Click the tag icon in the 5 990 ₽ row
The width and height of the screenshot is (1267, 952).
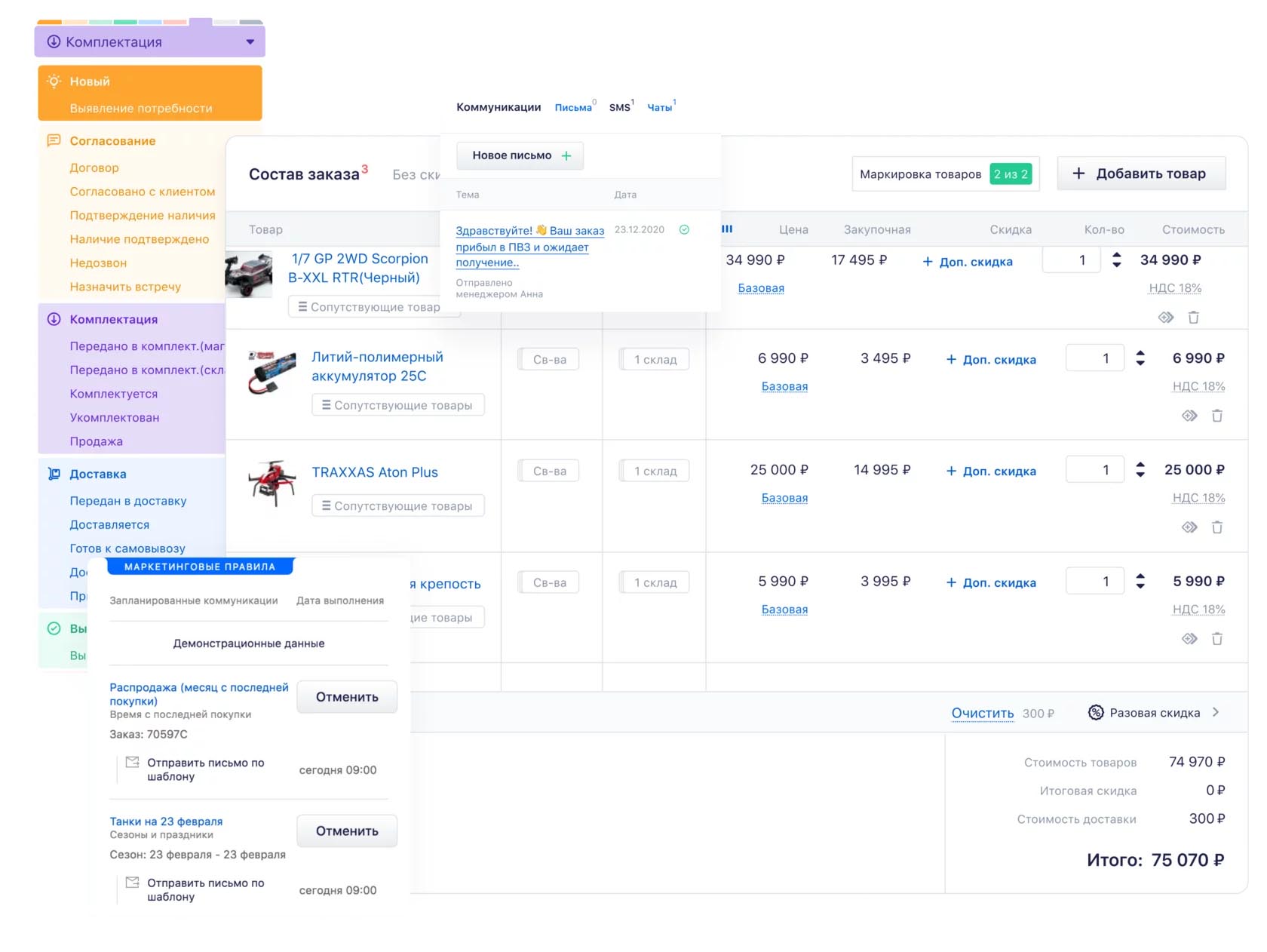pos(1189,639)
